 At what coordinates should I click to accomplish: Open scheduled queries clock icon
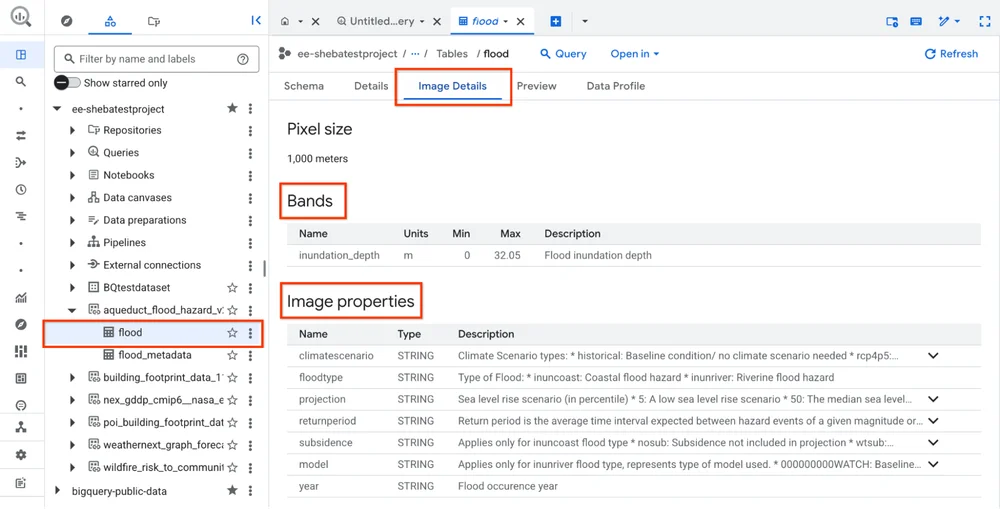point(21,189)
